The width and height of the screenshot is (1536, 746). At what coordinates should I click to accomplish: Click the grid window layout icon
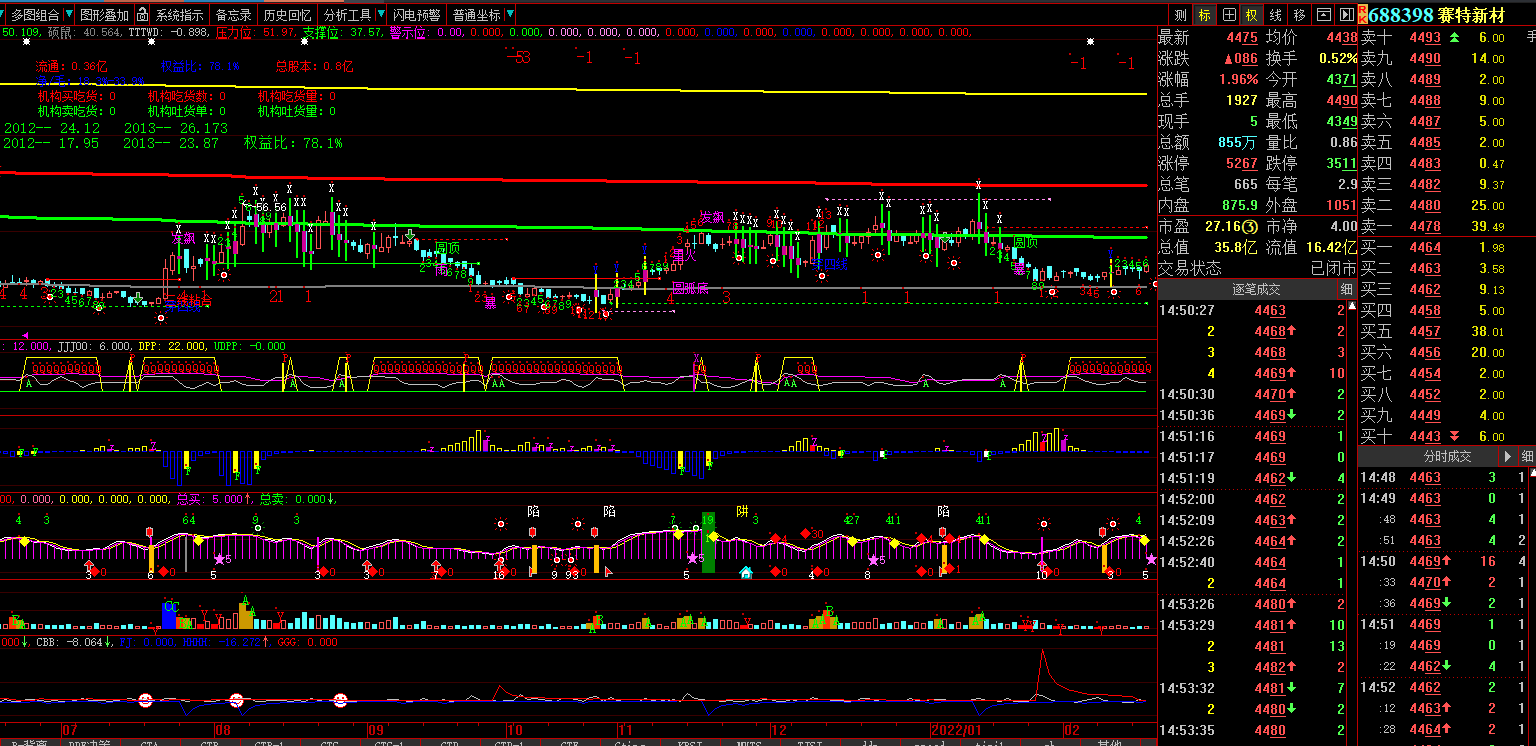[1229, 15]
